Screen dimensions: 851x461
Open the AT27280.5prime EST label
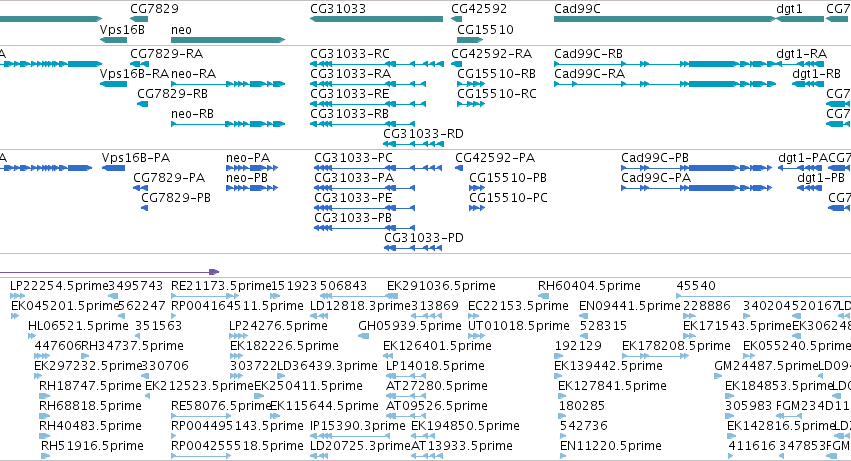(x=437, y=387)
